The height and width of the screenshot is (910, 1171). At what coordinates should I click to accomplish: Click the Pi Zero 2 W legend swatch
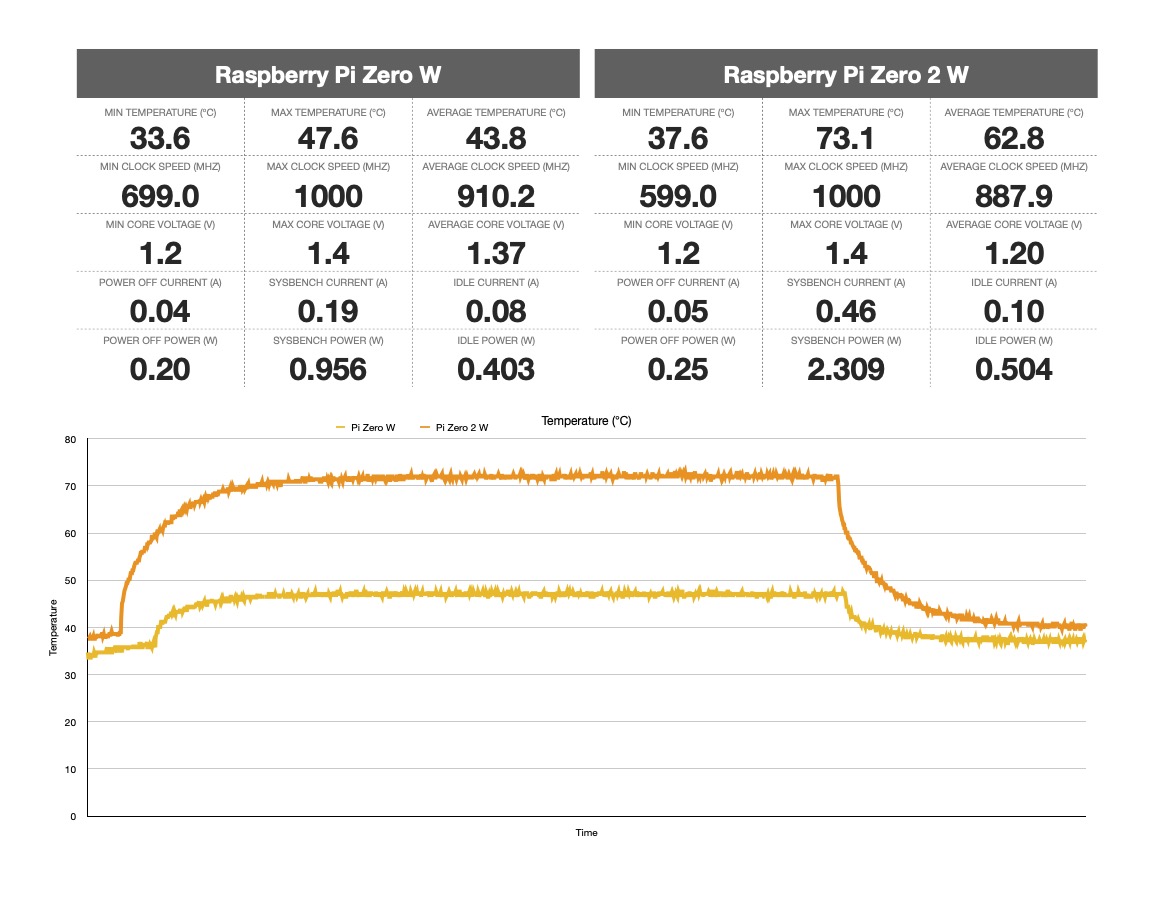point(426,428)
